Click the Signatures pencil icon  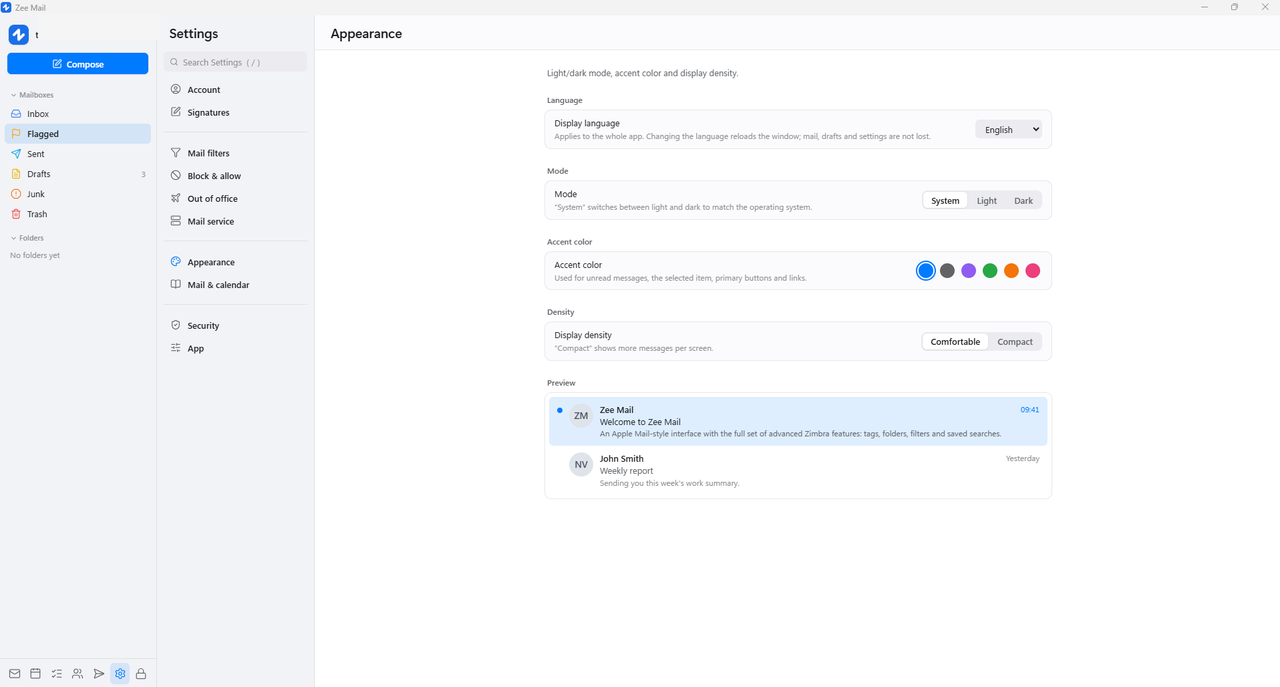[176, 112]
